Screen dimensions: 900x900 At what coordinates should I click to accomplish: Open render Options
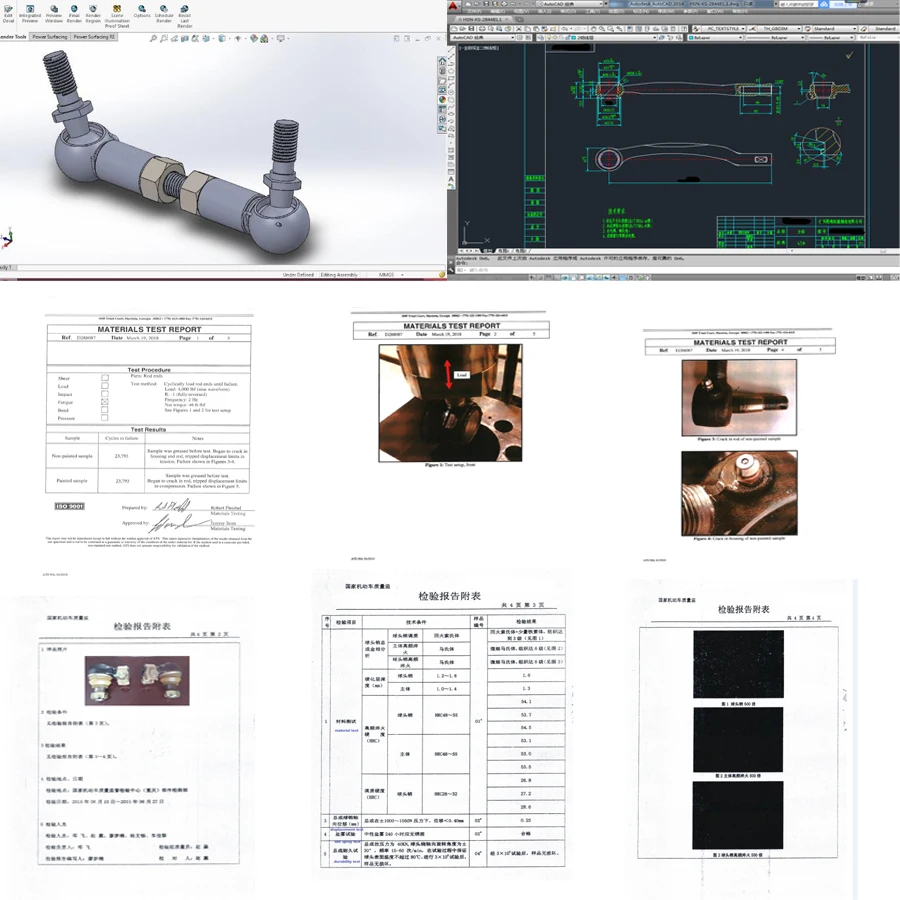(142, 12)
